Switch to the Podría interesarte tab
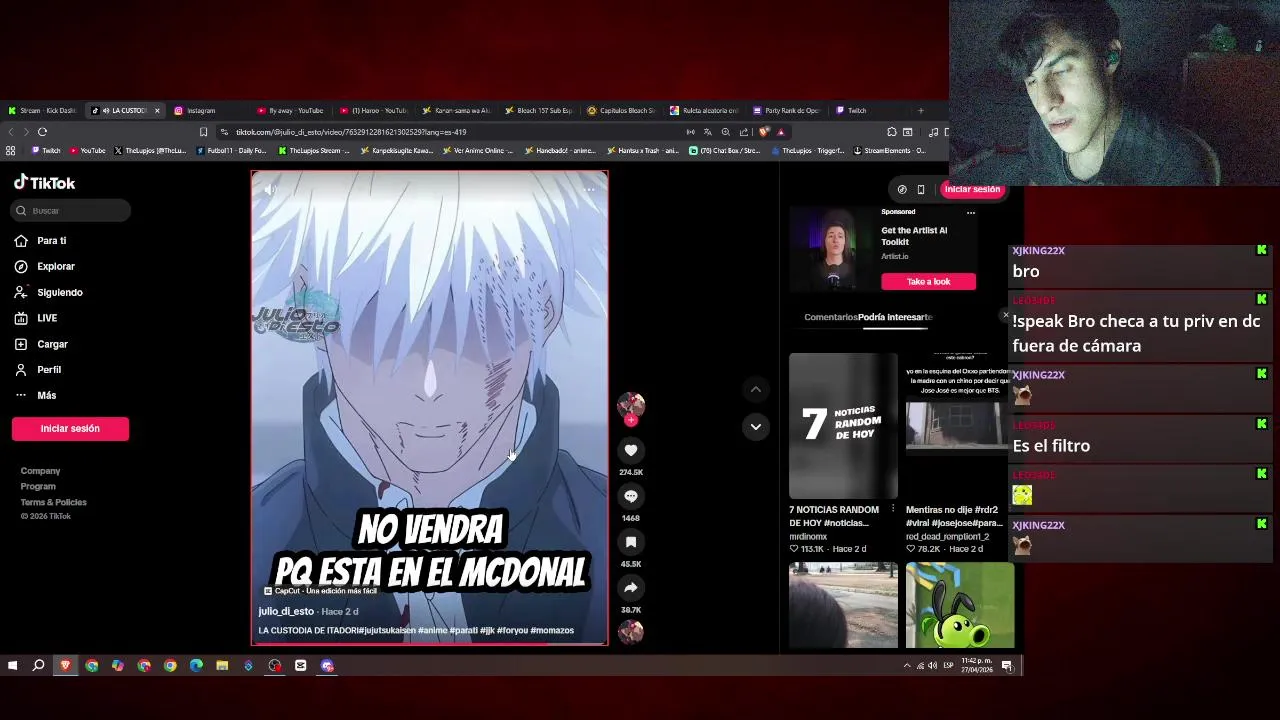The width and height of the screenshot is (1280, 720). pos(895,317)
